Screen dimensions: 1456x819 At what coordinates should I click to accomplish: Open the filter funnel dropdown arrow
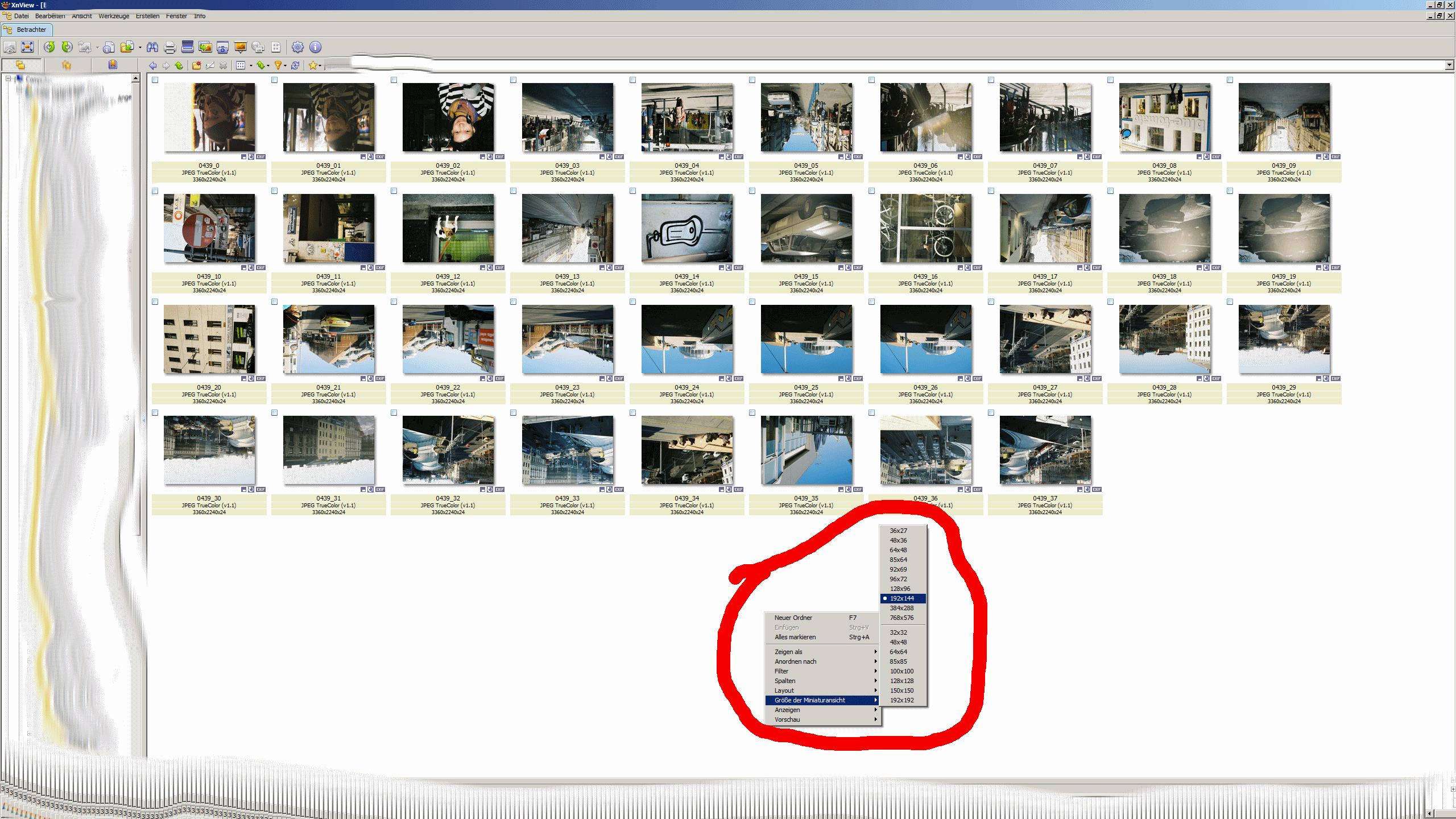[x=285, y=66]
